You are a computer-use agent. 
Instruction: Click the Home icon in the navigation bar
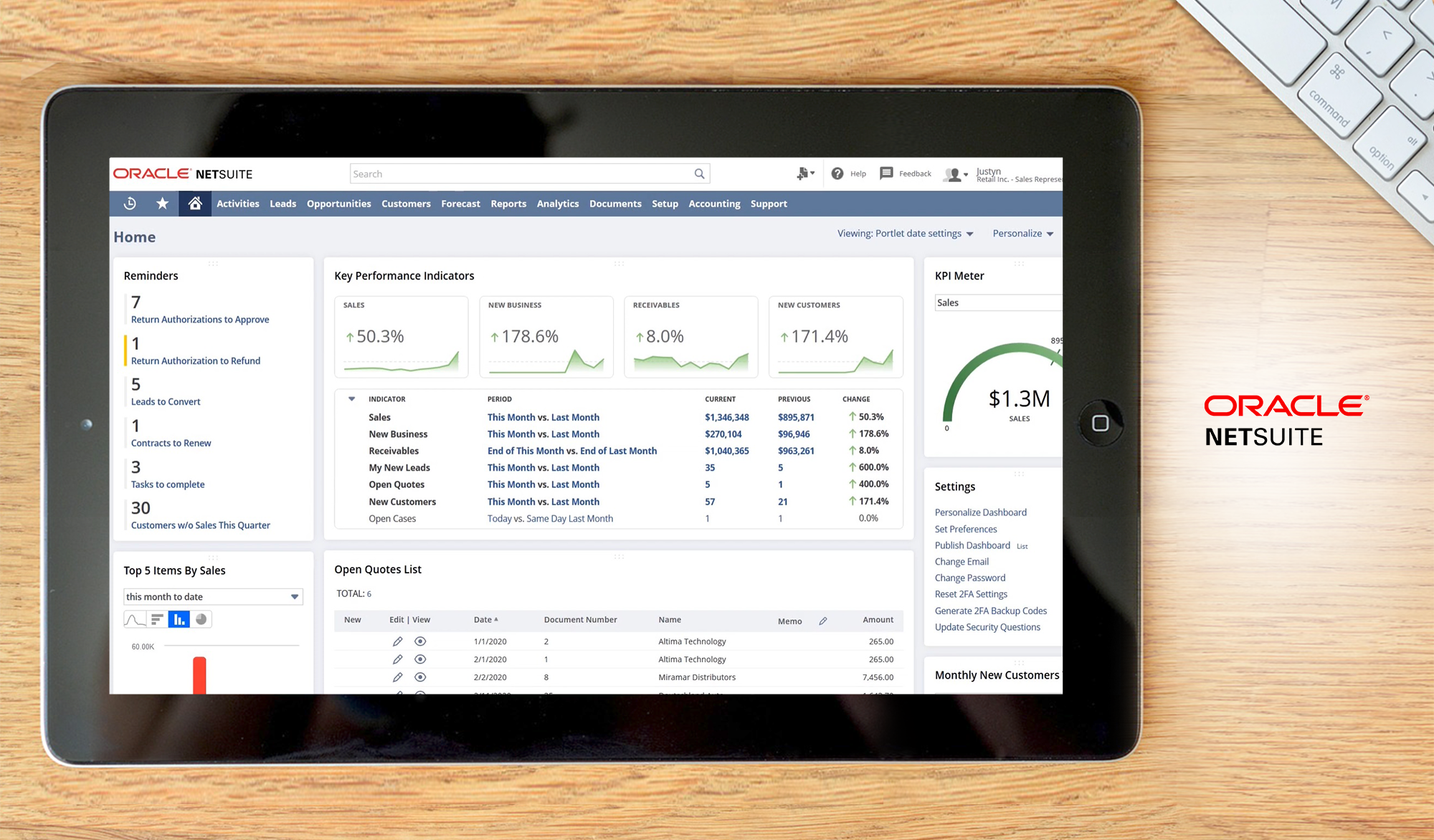pos(194,204)
